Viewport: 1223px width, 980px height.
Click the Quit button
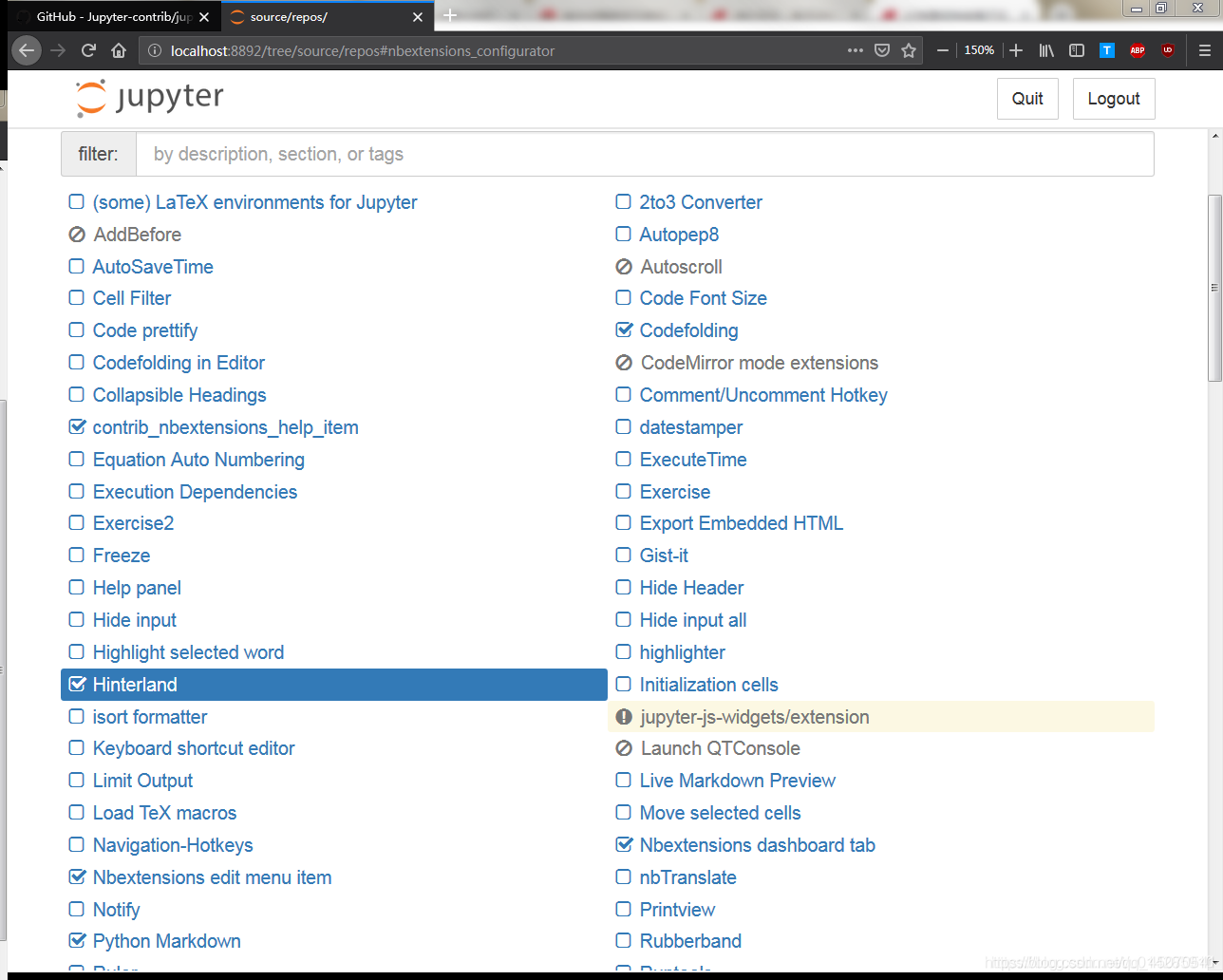pos(1027,99)
